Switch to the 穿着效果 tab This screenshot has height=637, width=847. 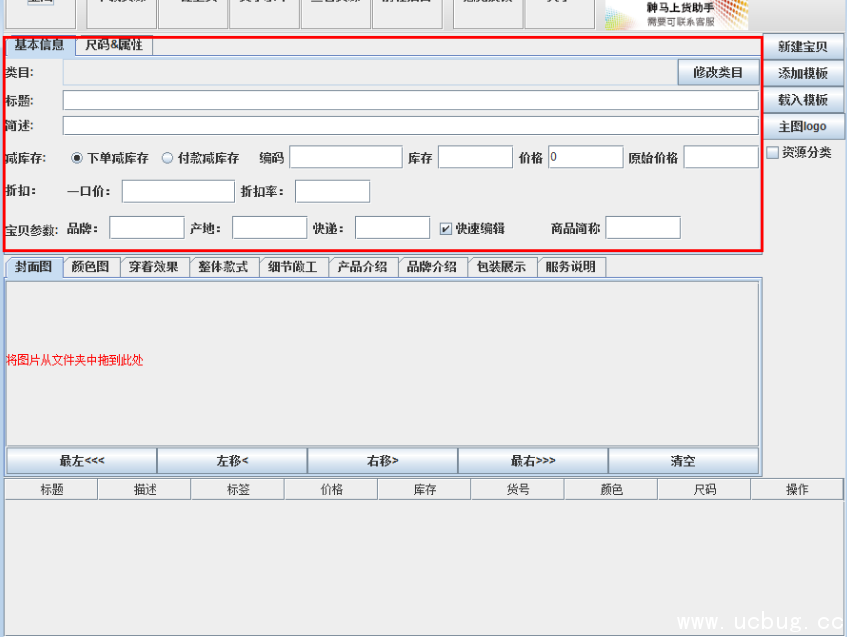click(x=153, y=267)
